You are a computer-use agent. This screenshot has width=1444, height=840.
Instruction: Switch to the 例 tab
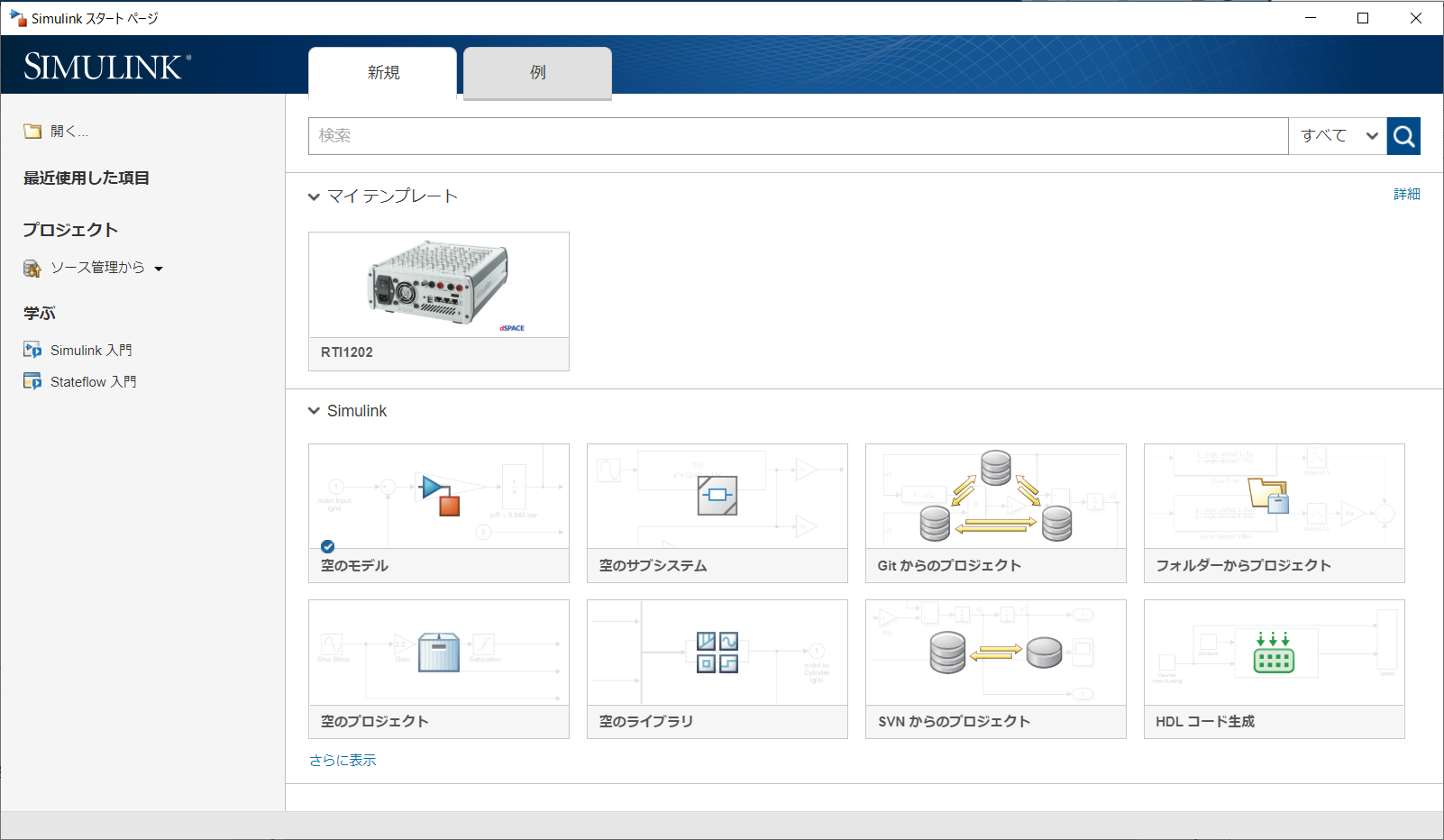coord(536,72)
